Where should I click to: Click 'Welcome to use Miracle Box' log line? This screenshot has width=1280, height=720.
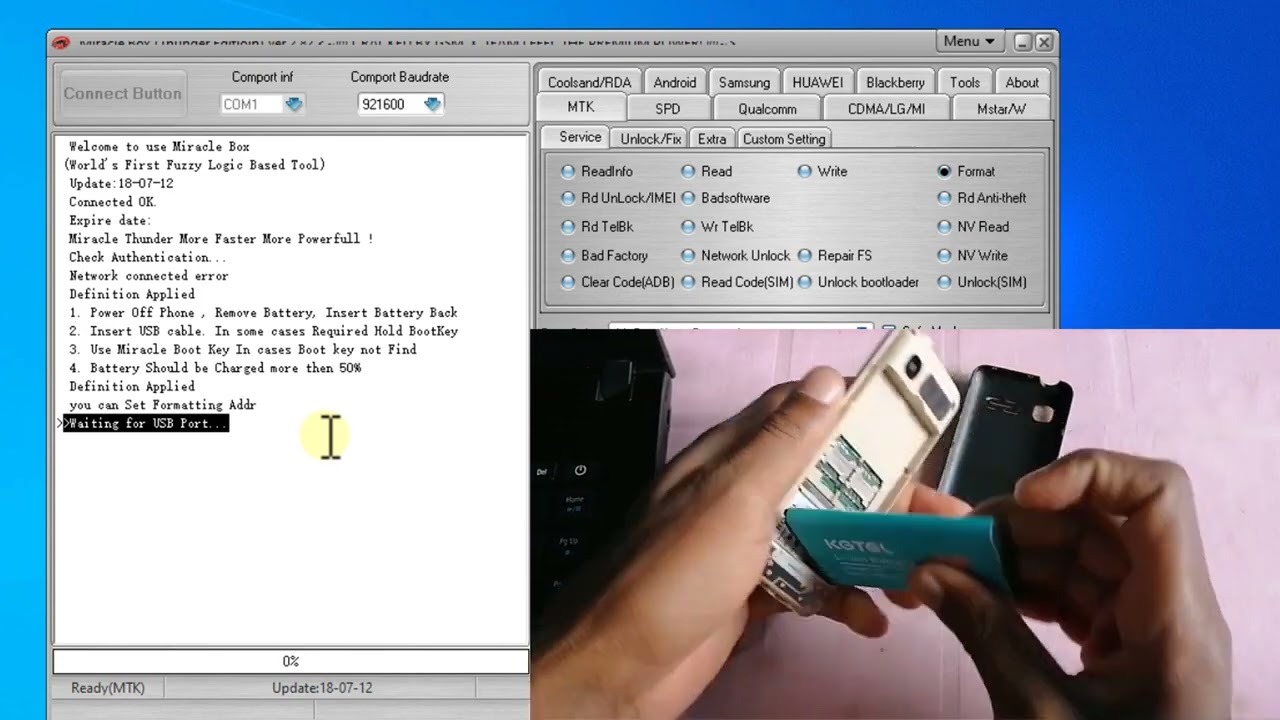(159, 147)
